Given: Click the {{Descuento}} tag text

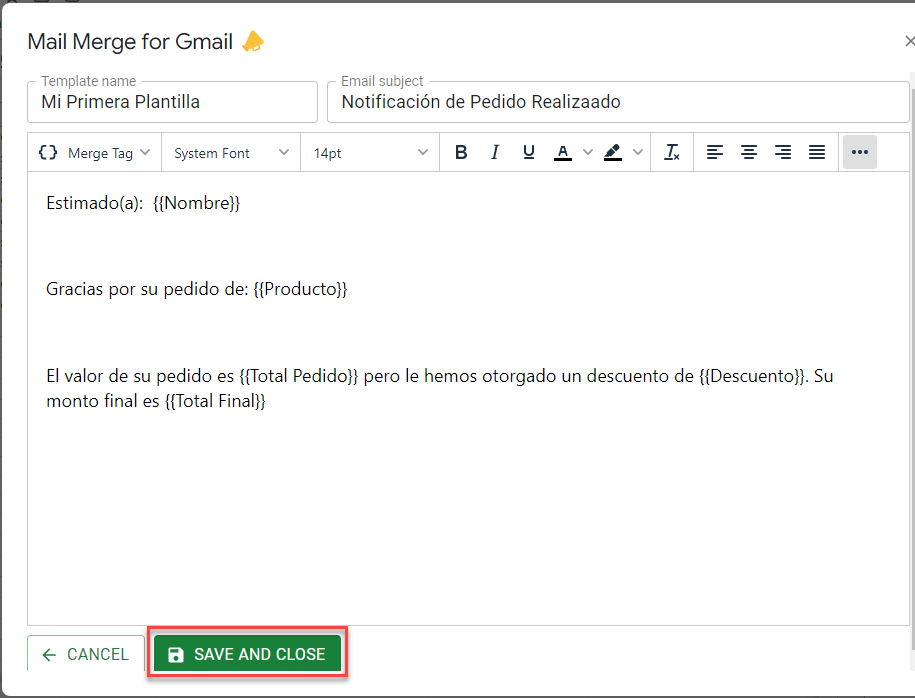Looking at the screenshot, I should 753,376.
